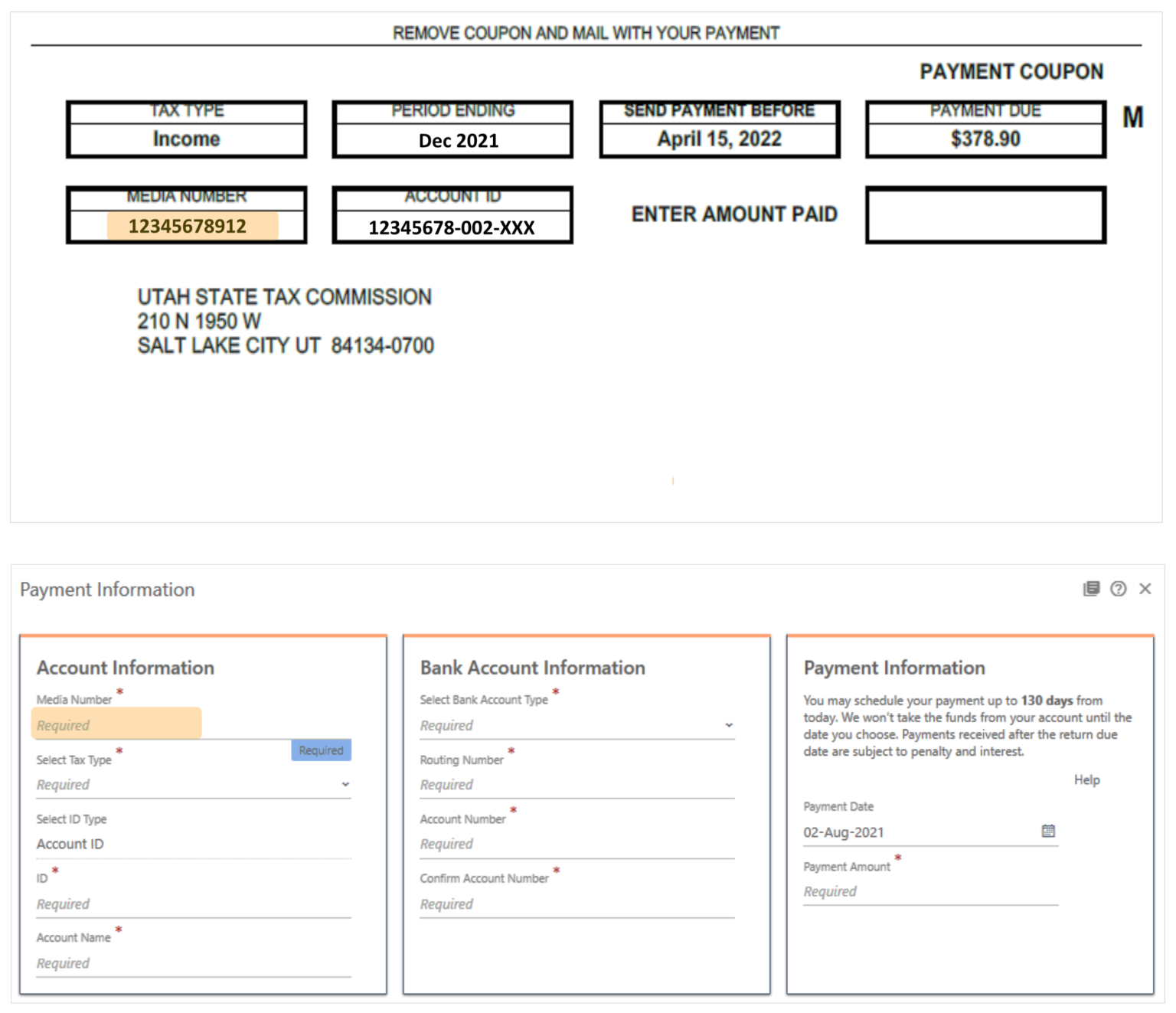
Task: Click the Confirm Account Number field
Action: [576, 904]
